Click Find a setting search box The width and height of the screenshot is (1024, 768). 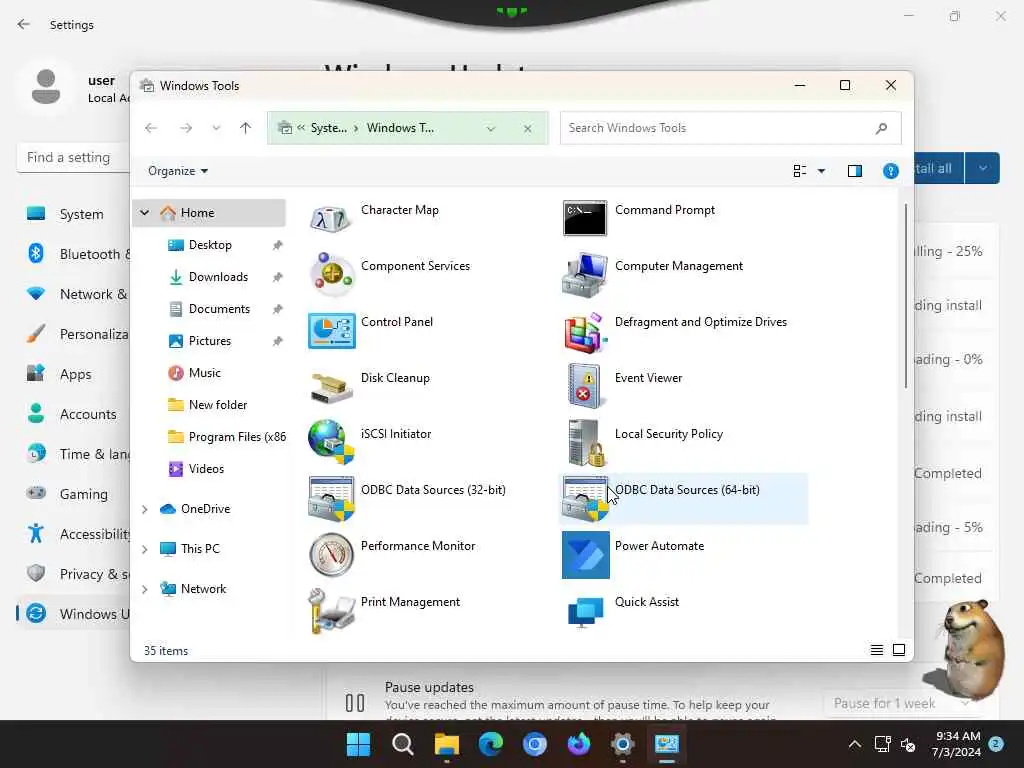(x=73, y=157)
